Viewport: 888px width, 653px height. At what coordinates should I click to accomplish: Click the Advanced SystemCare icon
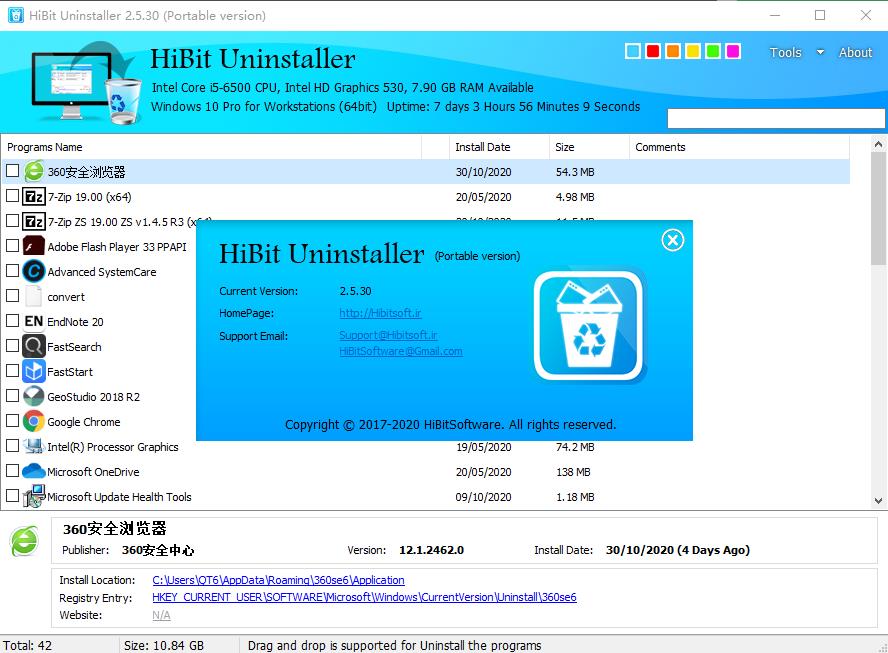[33, 271]
